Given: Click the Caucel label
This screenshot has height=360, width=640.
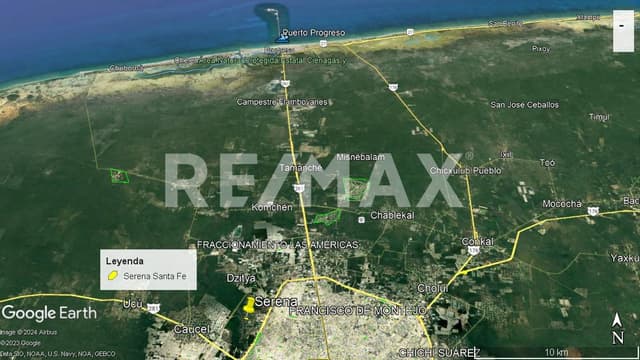Looking at the screenshot, I should pos(191,329).
